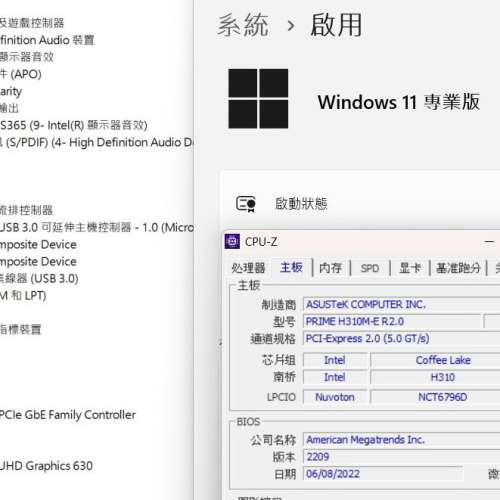Select the second Composite Device entry
The height and width of the screenshot is (500, 500).
tap(38, 261)
